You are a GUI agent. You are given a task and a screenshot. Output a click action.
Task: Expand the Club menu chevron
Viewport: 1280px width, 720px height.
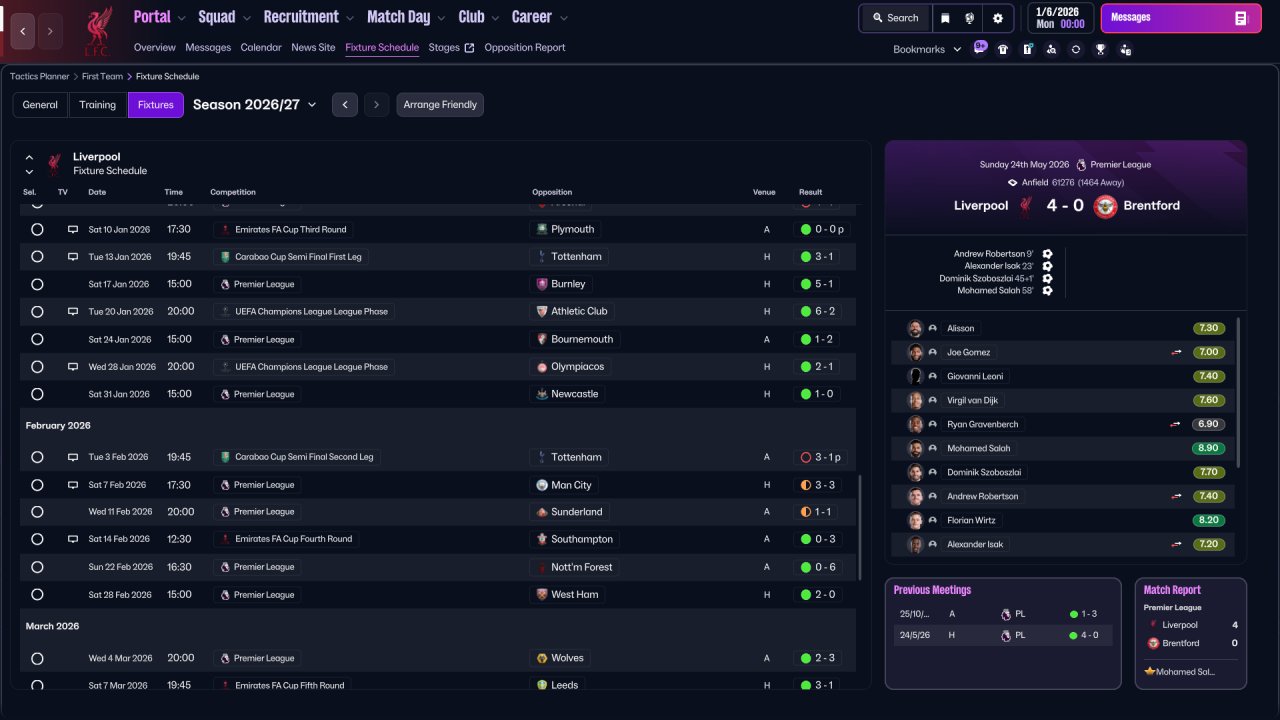494,18
